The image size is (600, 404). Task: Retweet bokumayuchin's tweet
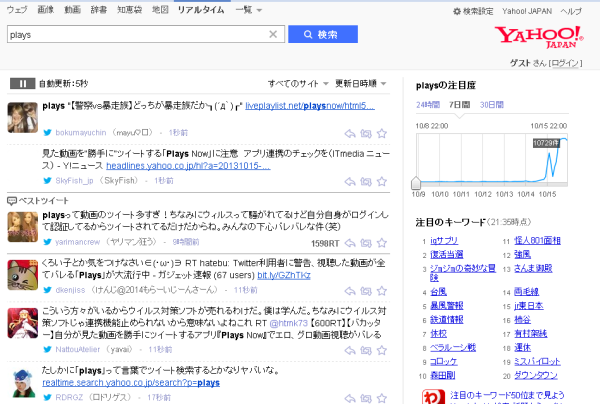[x=366, y=133]
